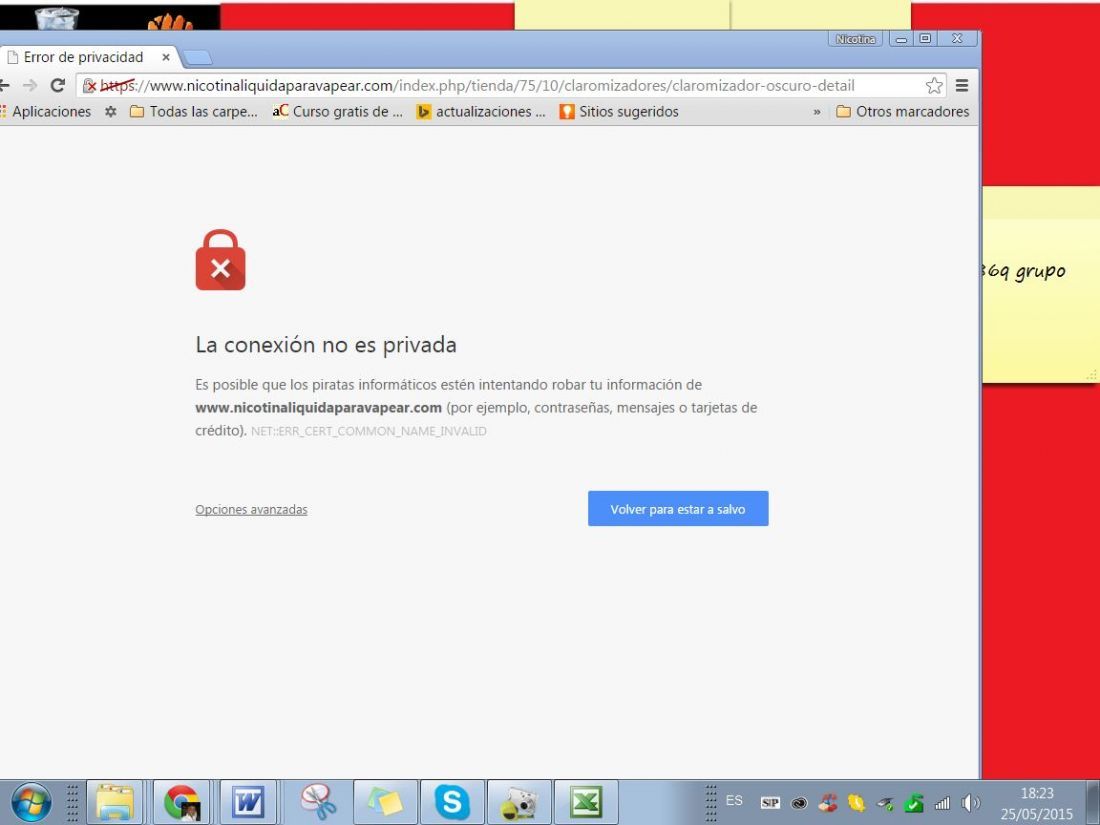Open the 'actualizaciones ...' bookmark
This screenshot has width=1100, height=825.
[481, 112]
